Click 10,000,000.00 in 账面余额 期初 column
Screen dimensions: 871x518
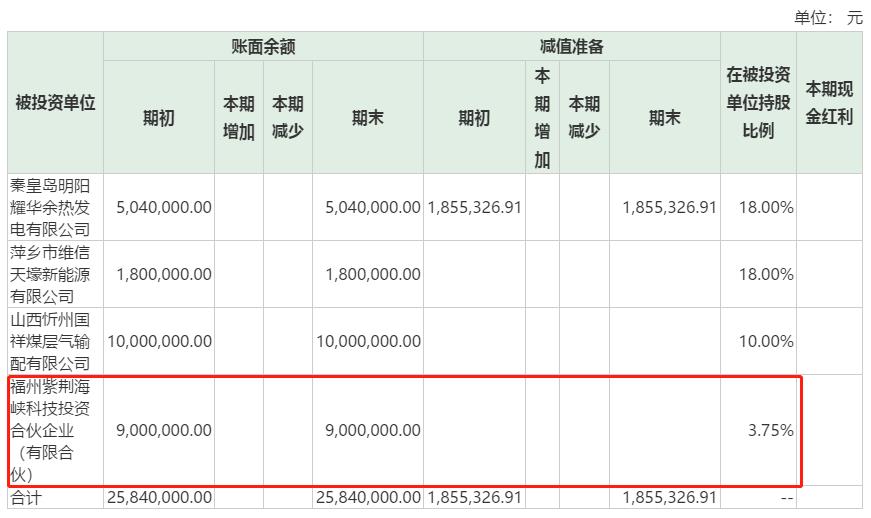[159, 341]
